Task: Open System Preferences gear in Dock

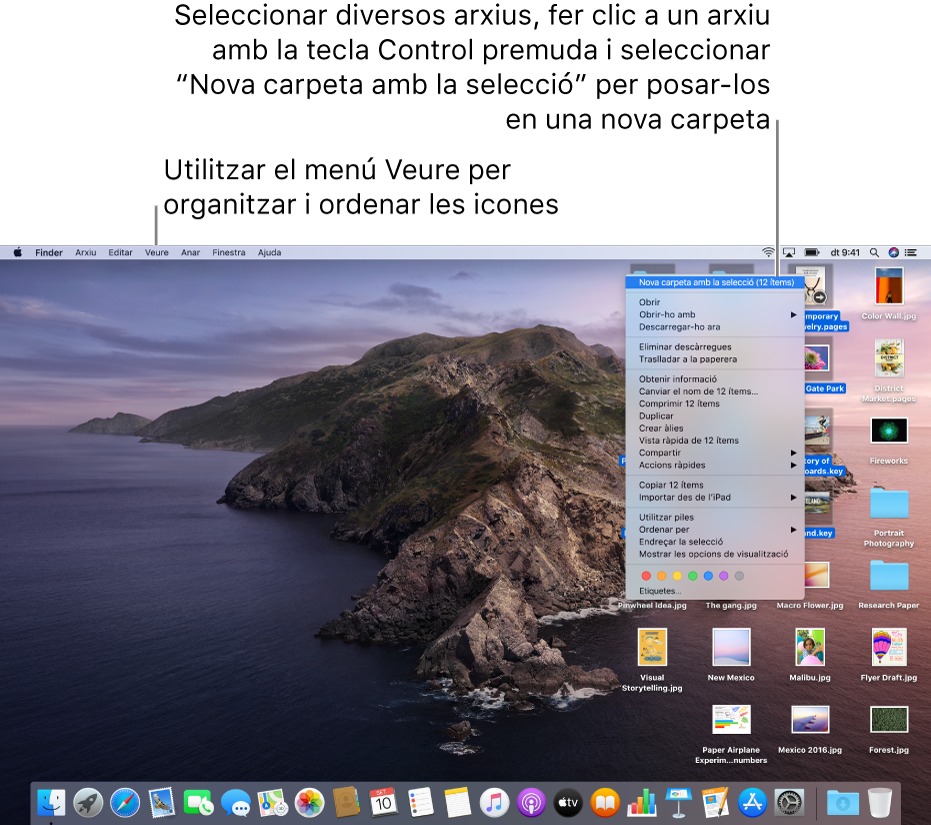Action: tap(789, 802)
